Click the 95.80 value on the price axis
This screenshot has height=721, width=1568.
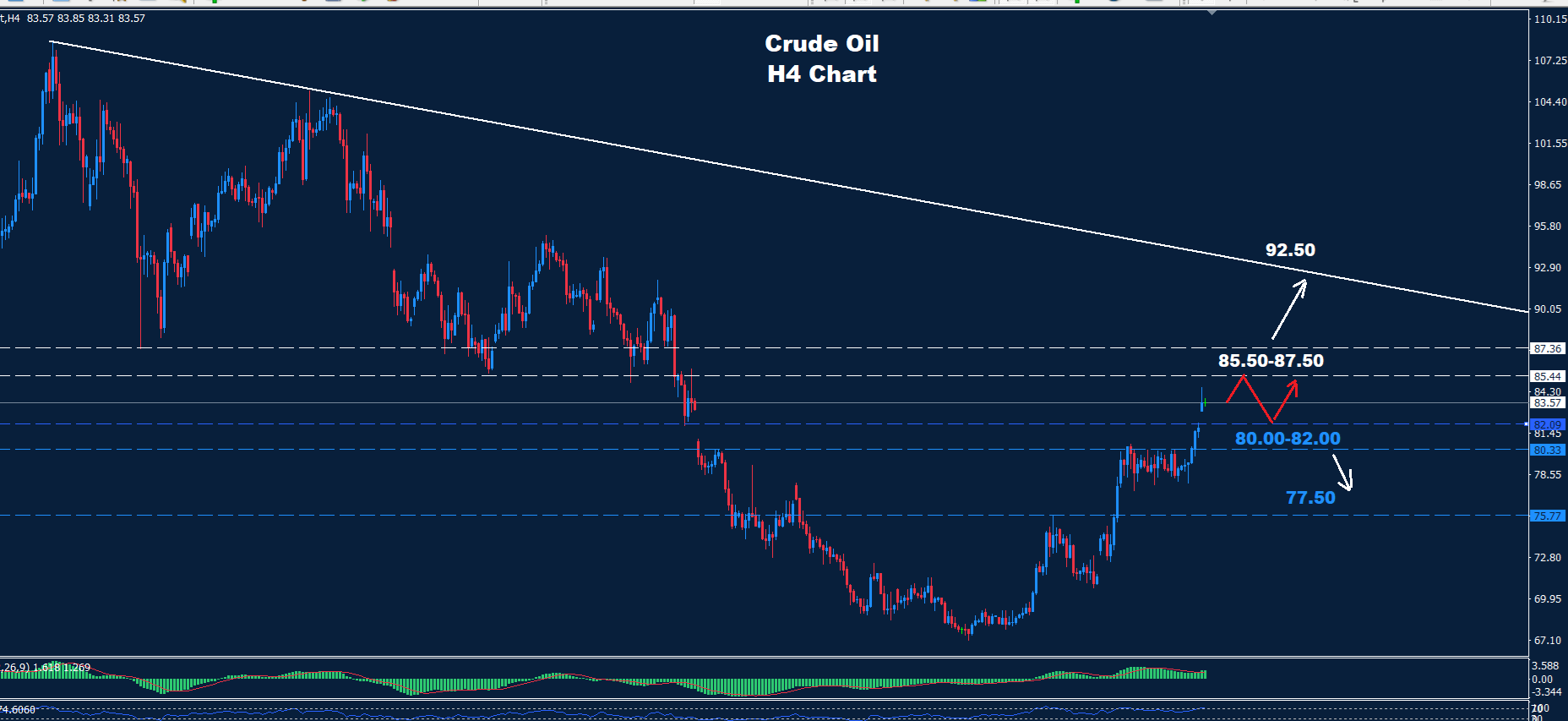(1548, 227)
